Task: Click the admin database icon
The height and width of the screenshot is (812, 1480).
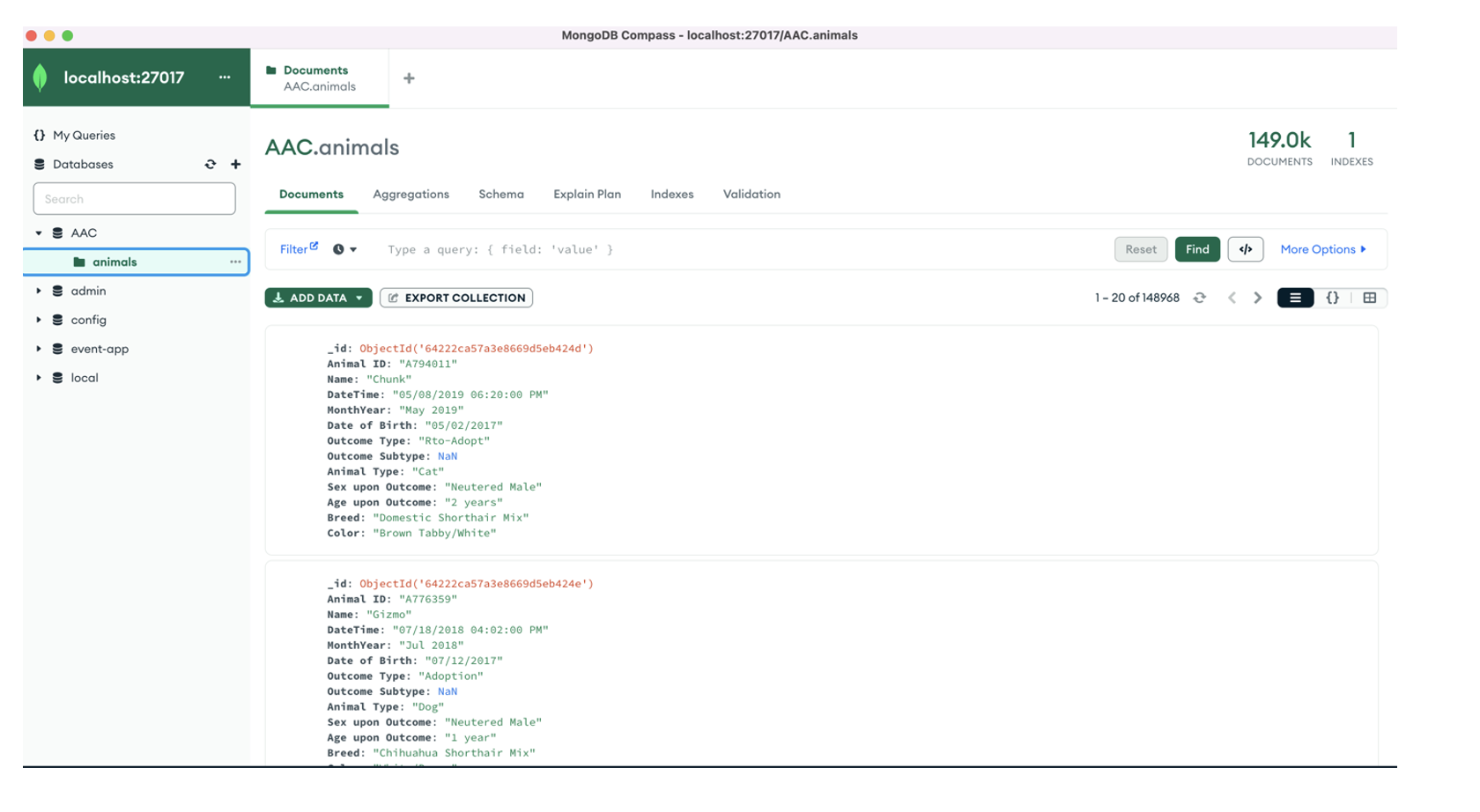Action: tap(57, 292)
